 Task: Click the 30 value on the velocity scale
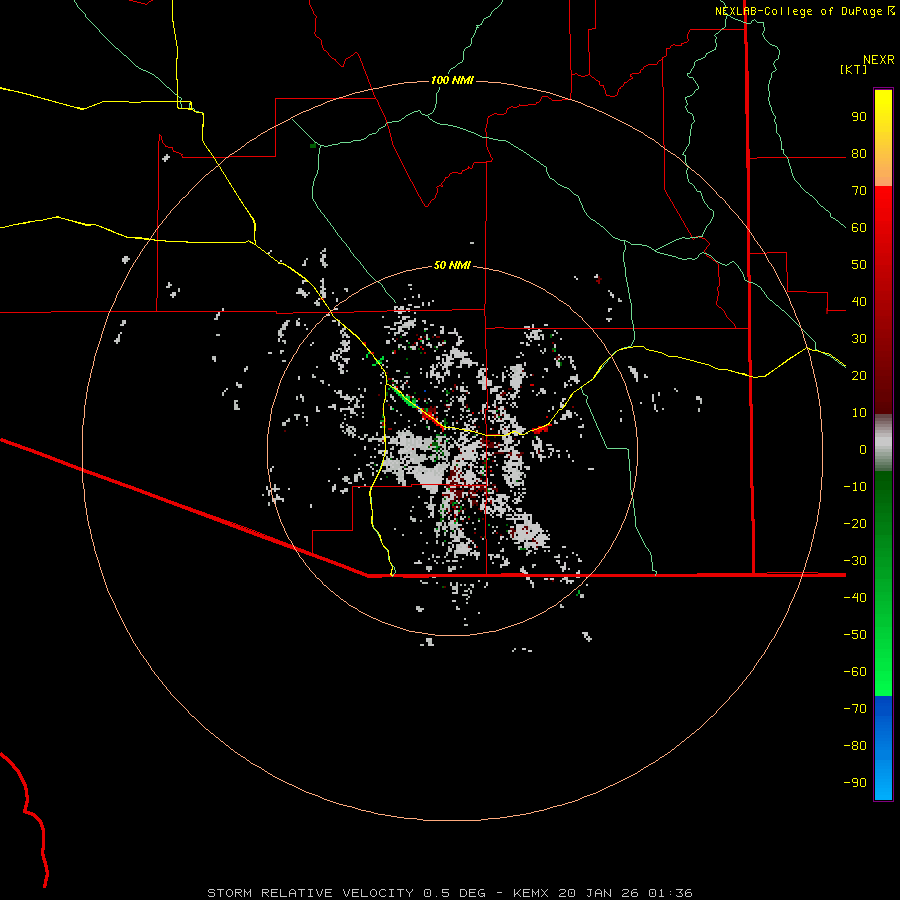(859, 339)
